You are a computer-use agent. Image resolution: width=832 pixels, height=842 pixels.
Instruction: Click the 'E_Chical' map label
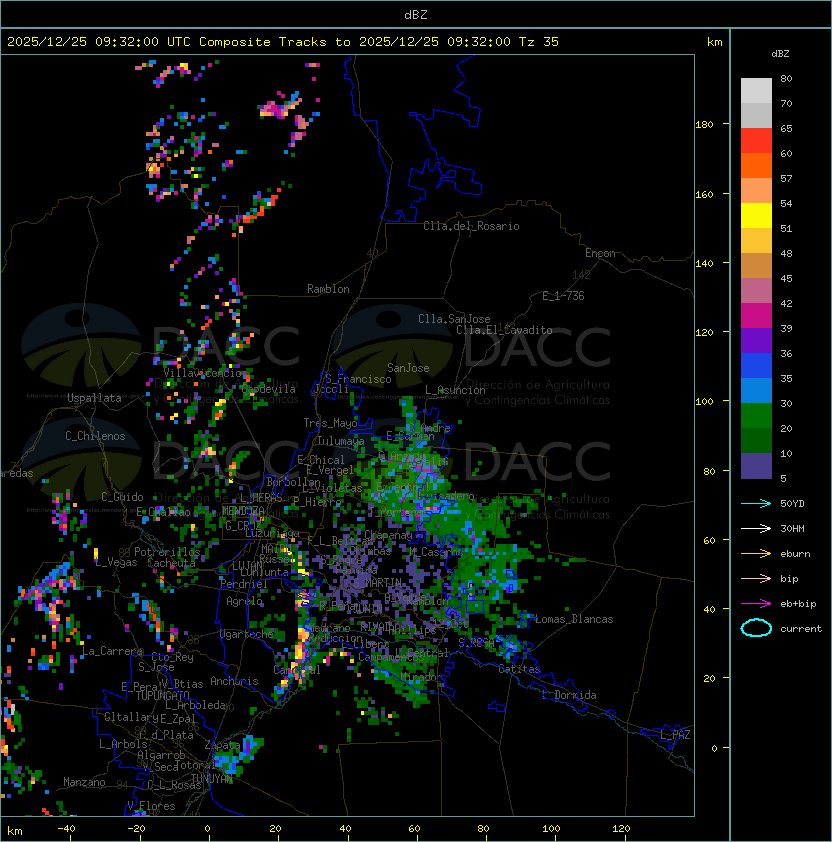(x=321, y=460)
